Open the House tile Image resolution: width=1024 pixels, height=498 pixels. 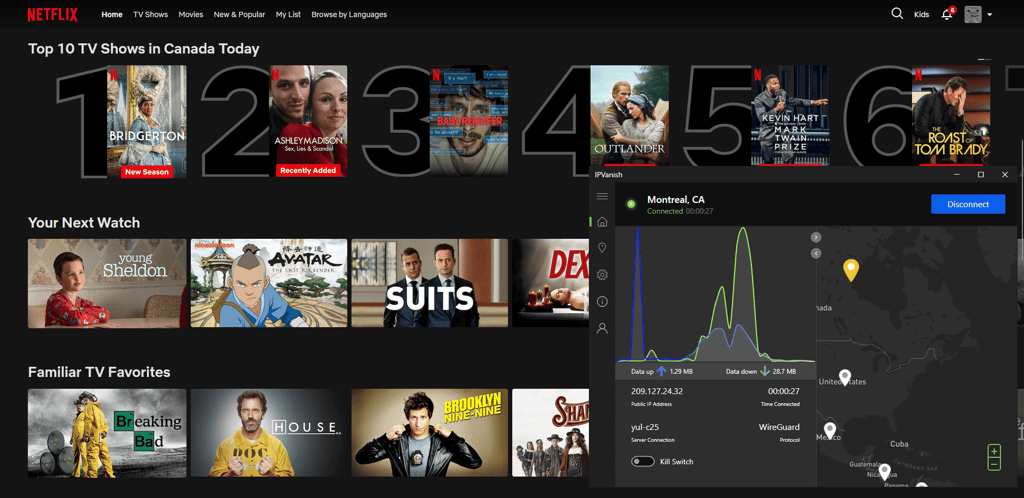click(x=269, y=433)
